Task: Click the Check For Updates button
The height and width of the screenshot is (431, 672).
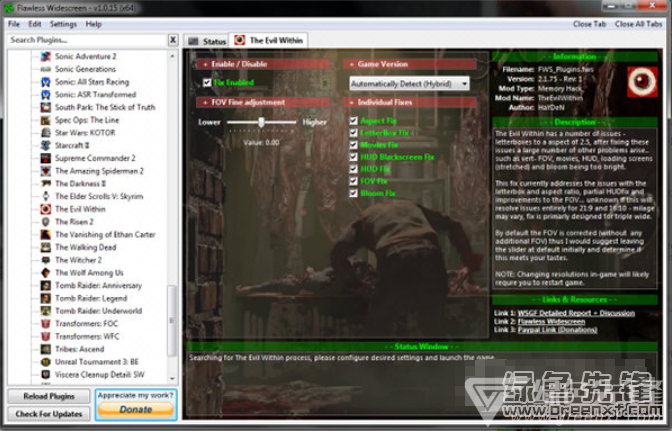Action: tap(49, 414)
